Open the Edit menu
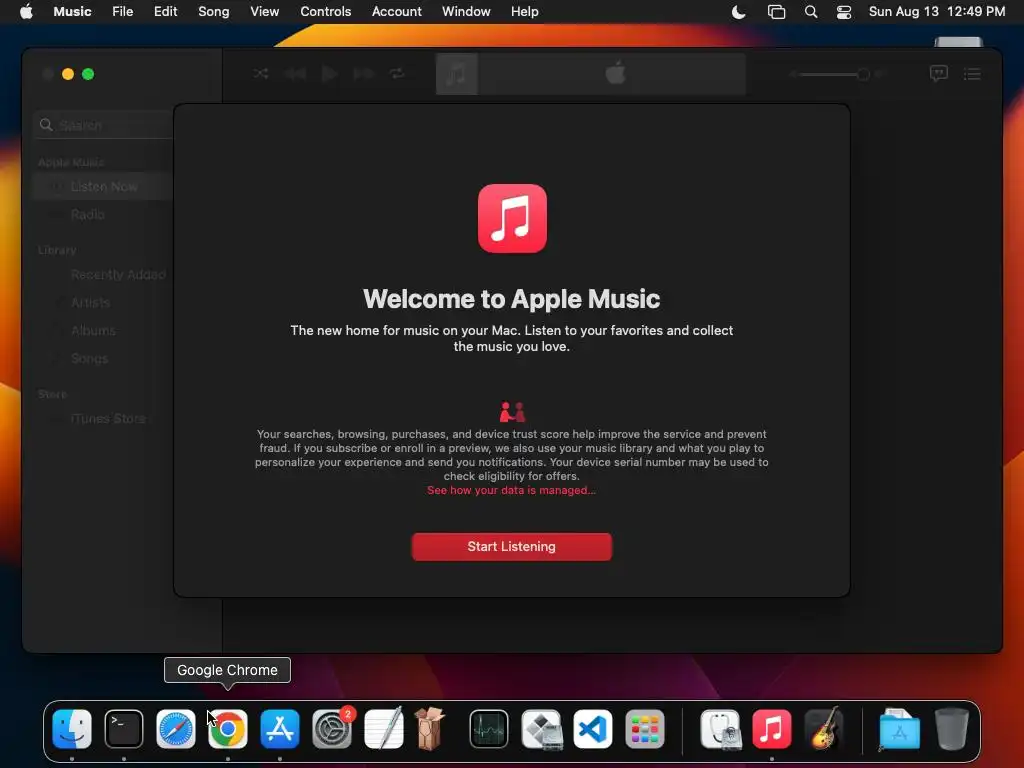This screenshot has height=768, width=1024. 165,12
